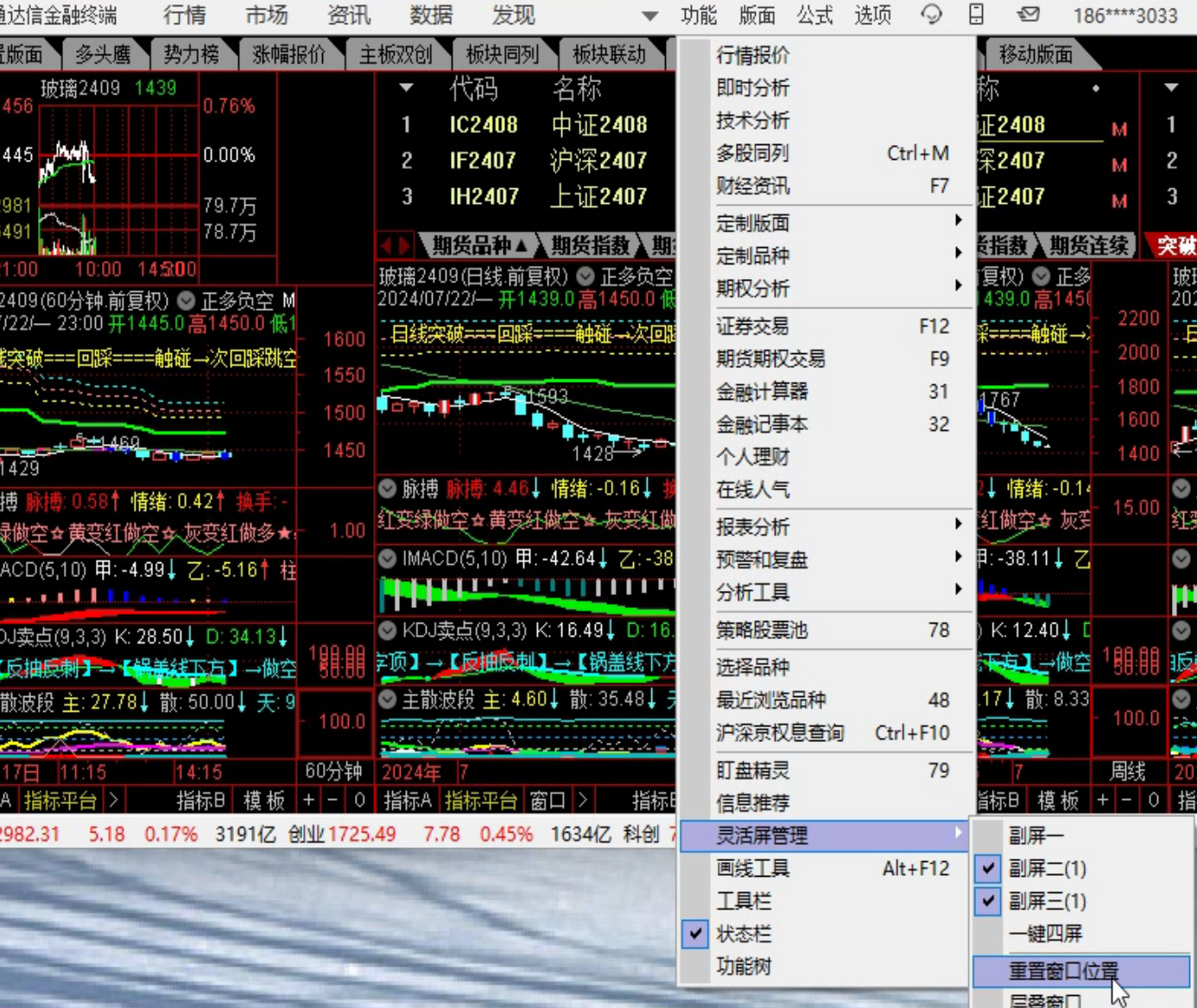Click the 发现 top navigation item
The width and height of the screenshot is (1197, 1008).
tap(513, 15)
